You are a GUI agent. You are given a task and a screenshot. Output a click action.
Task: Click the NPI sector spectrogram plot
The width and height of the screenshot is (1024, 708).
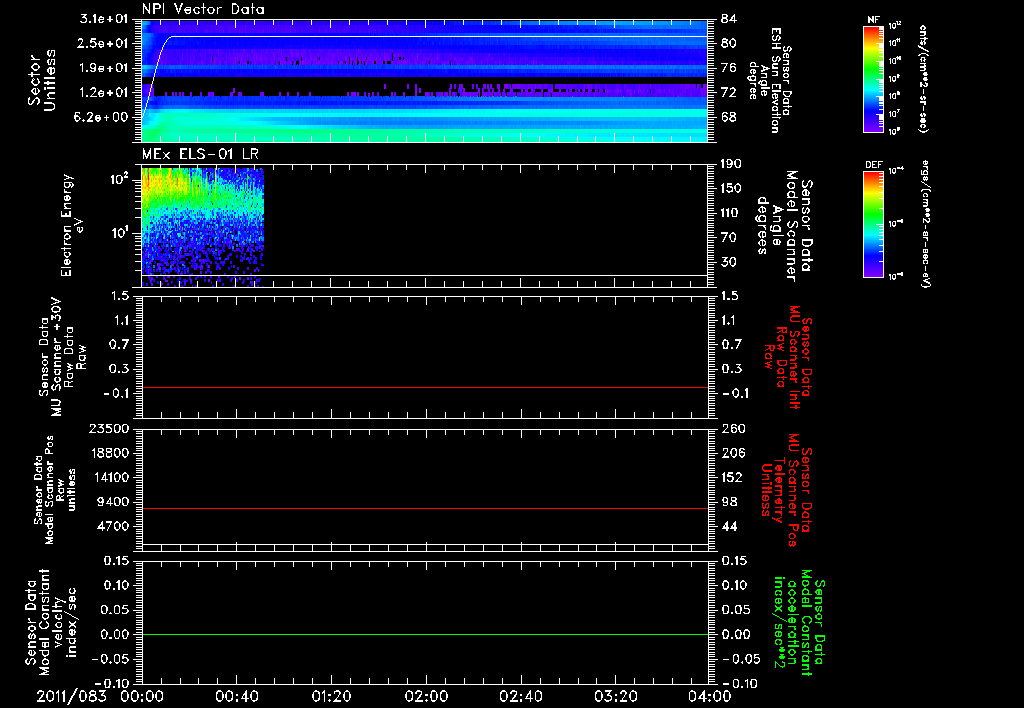424,81
